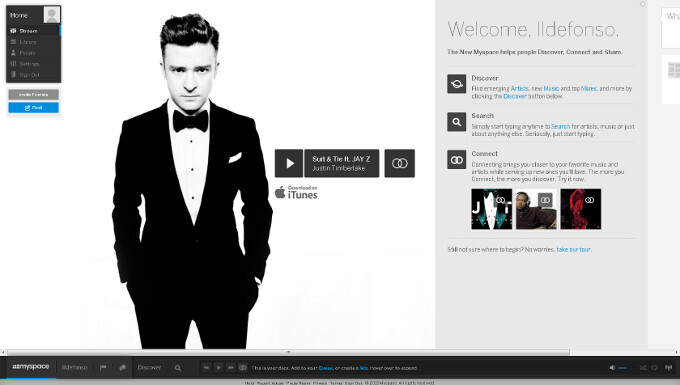
Task: Open People in the Home menu
Action: (33, 53)
